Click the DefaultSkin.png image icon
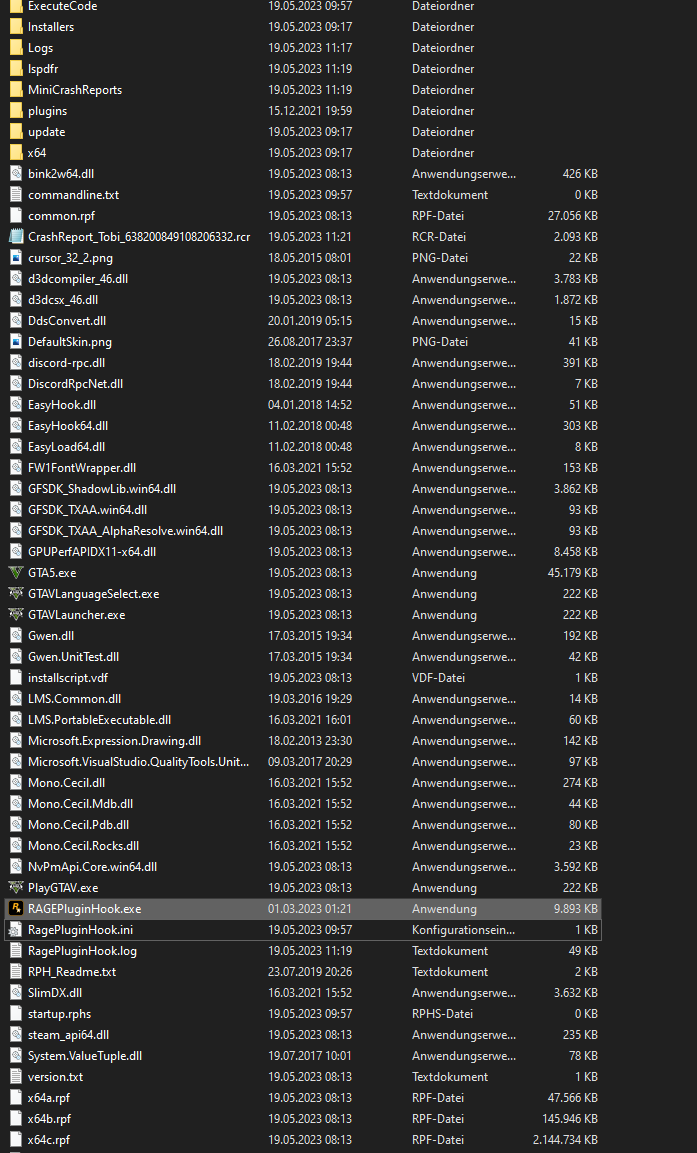The width and height of the screenshot is (697, 1153). point(16,342)
